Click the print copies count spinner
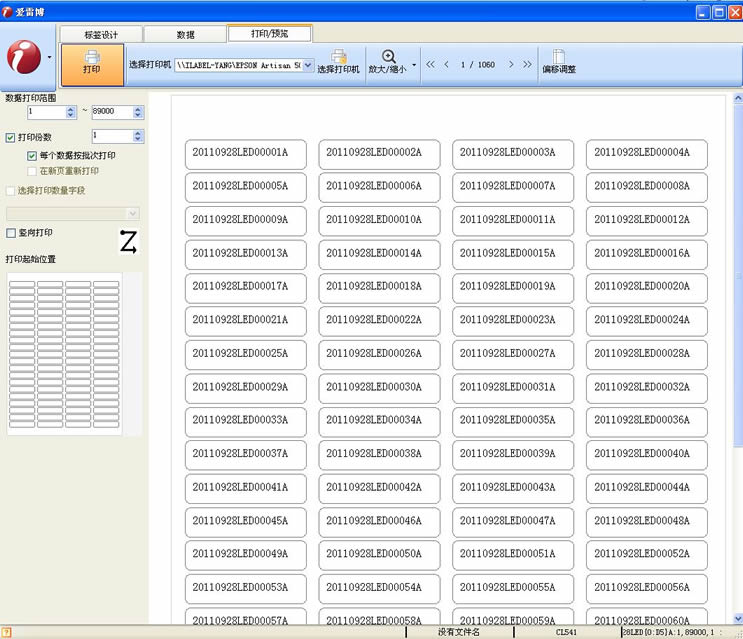Screen dimensions: 743x639 [138, 136]
